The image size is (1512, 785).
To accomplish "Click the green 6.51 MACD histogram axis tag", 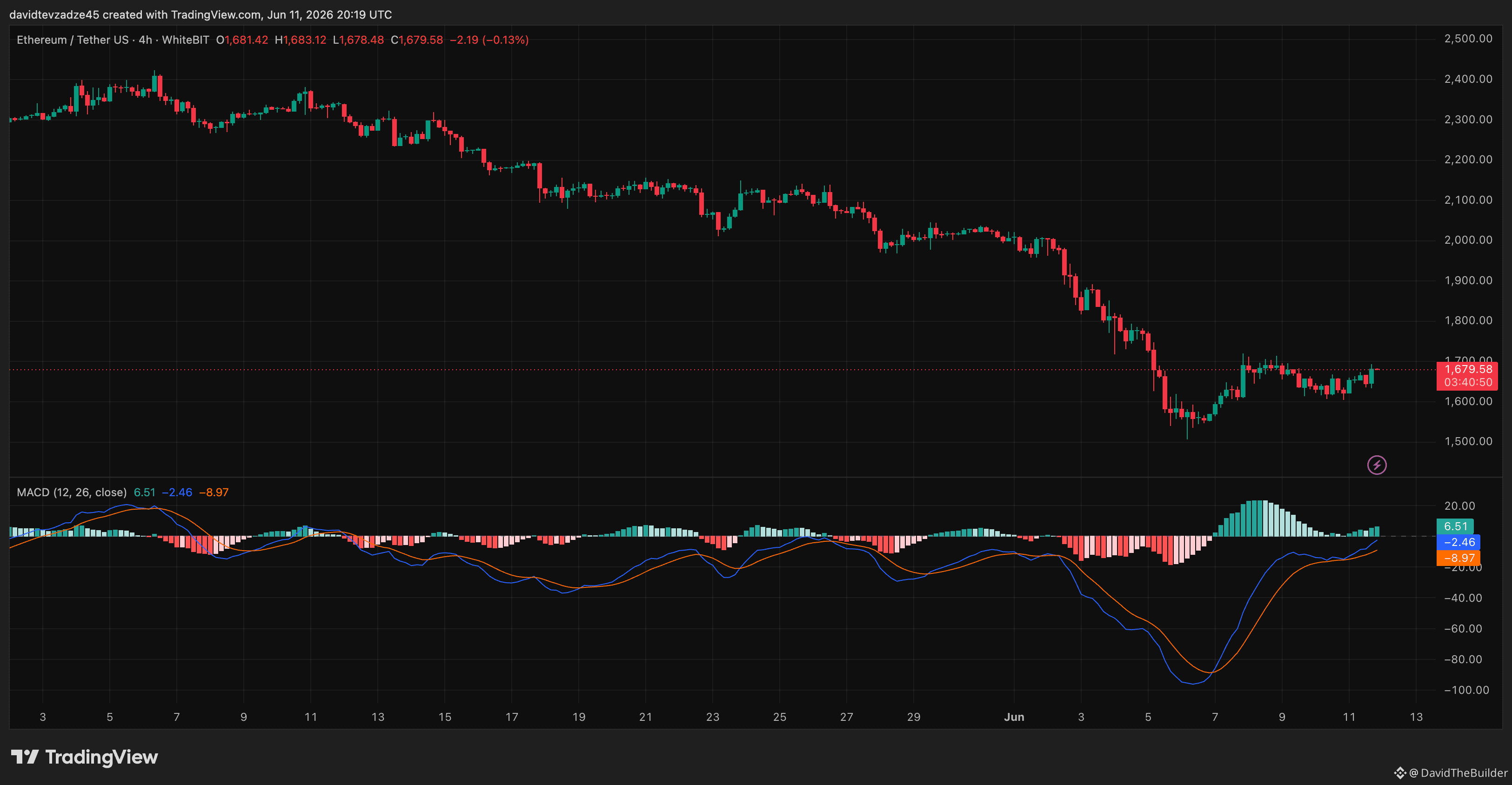I will tap(1455, 526).
